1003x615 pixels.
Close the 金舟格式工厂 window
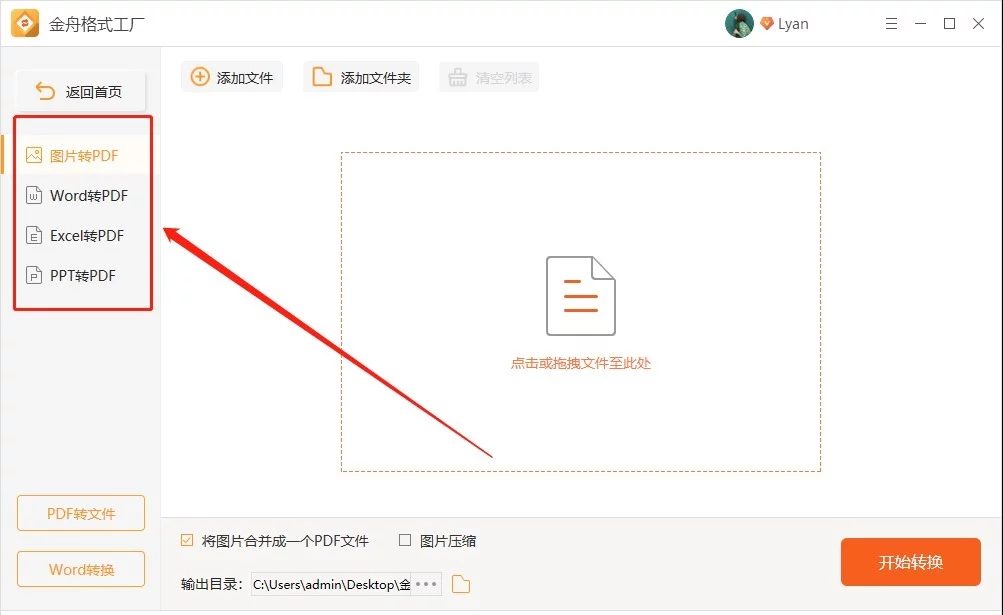(978, 24)
